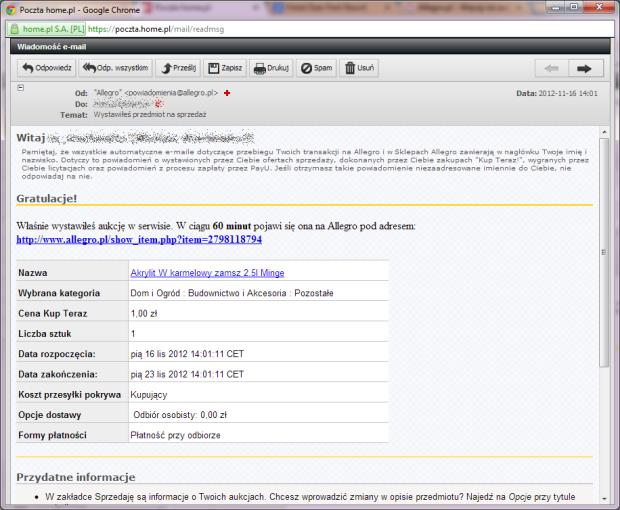Go to the previous message arrow

[x=552, y=68]
